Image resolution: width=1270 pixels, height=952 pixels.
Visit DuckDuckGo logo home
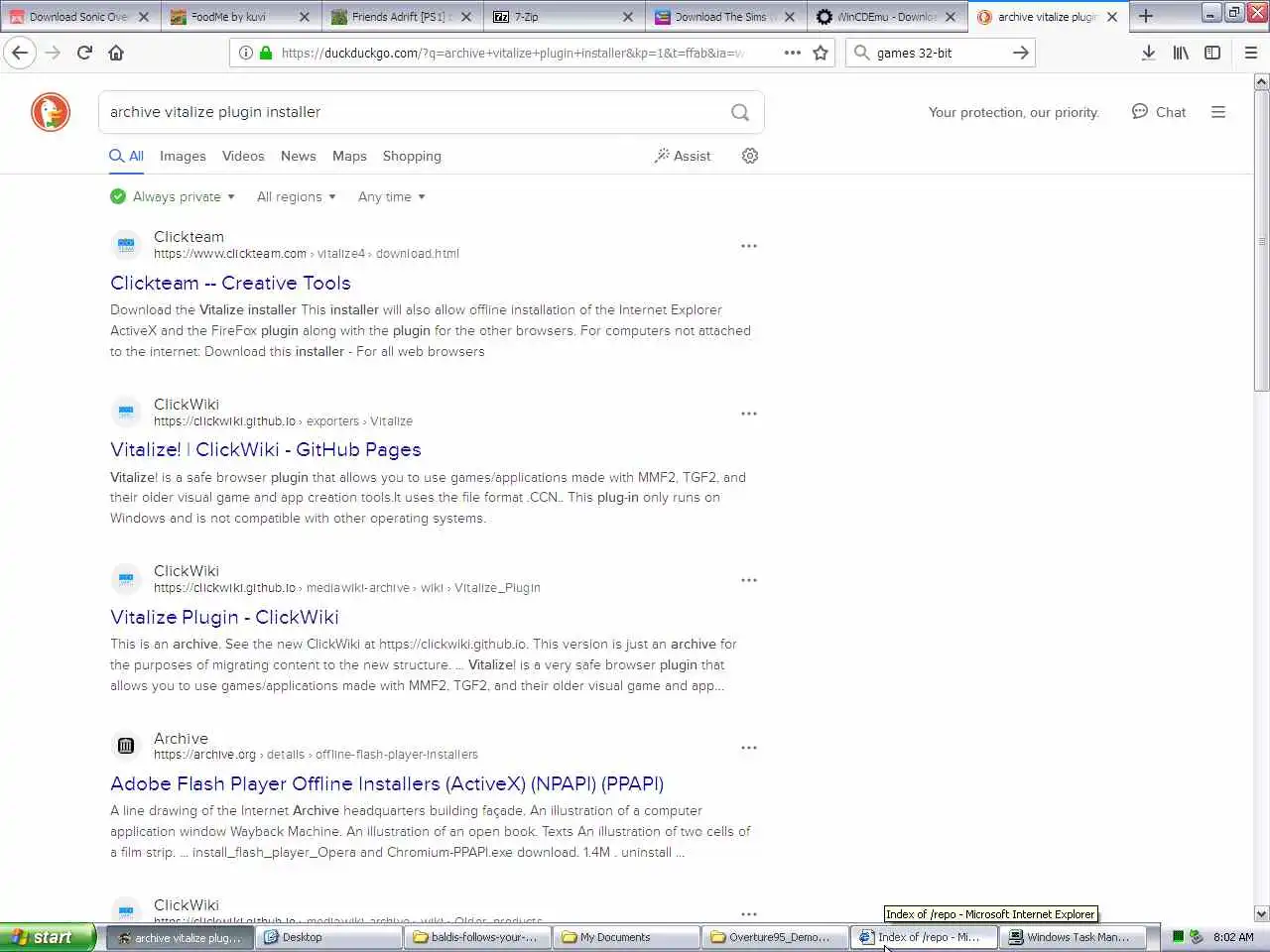51,112
